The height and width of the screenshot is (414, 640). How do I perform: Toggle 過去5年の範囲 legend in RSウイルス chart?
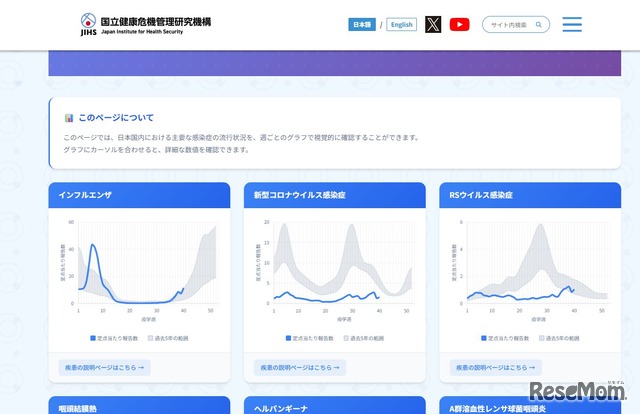click(559, 338)
